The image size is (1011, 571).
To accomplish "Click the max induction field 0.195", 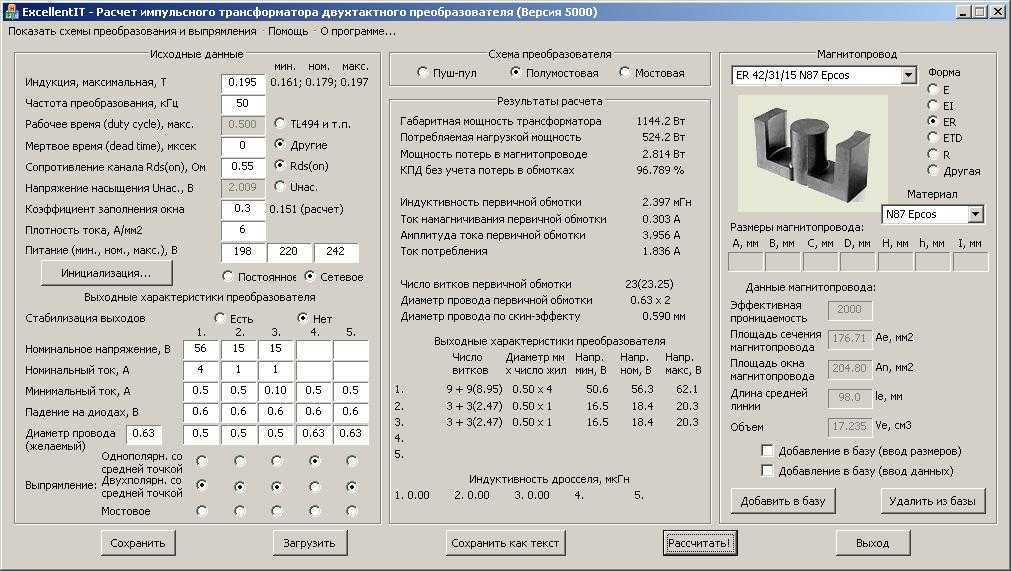I will (242, 82).
